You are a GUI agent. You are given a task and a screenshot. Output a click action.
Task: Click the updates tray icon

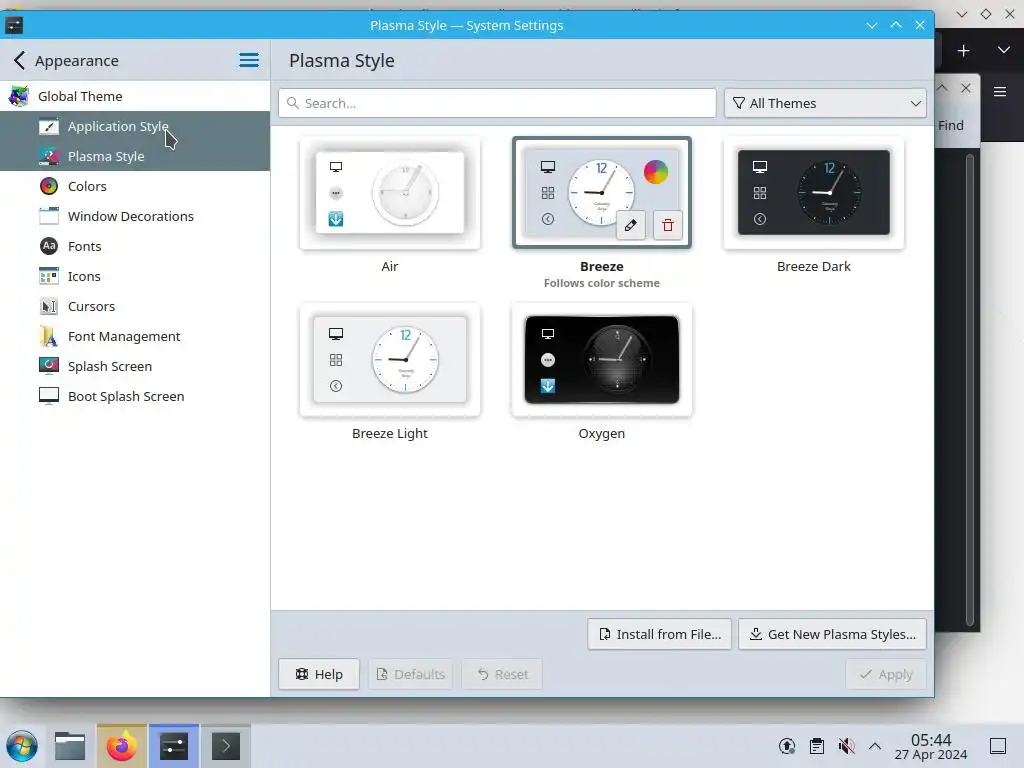point(787,746)
